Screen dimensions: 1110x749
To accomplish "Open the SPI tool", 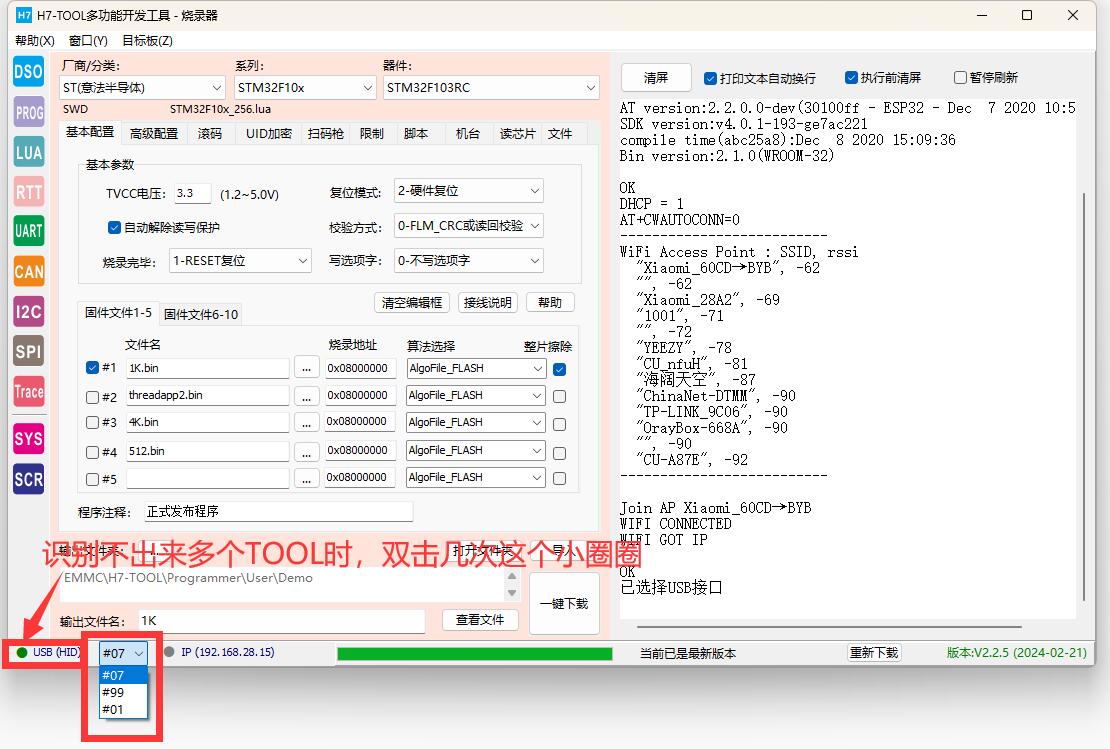I will [x=28, y=351].
